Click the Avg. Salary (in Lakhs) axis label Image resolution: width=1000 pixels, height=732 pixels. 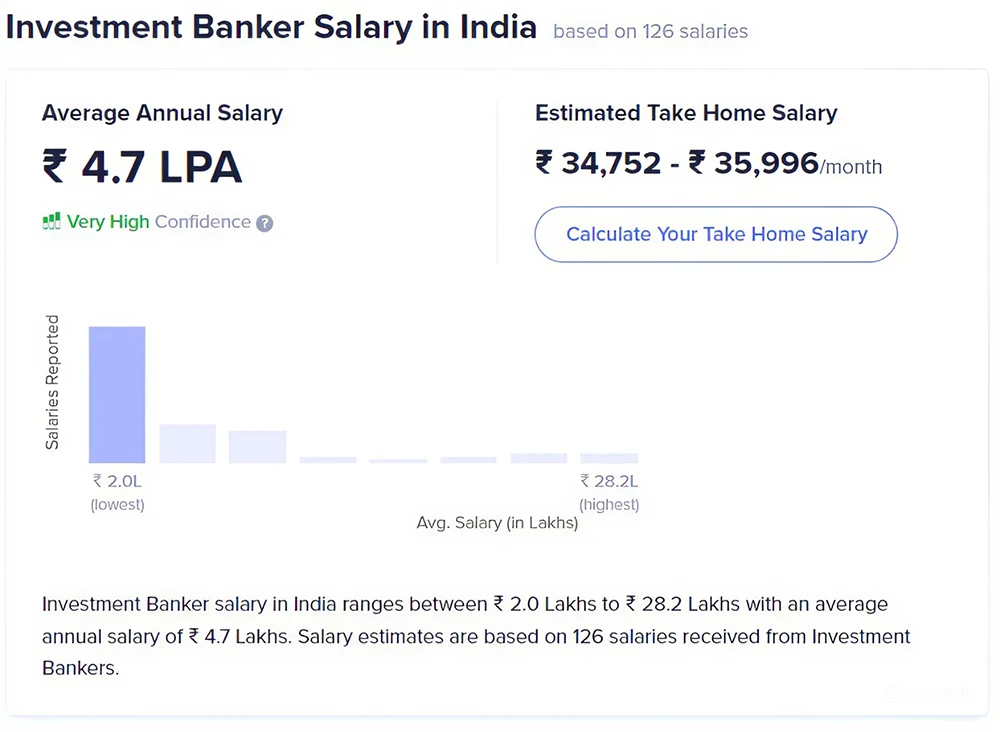[x=497, y=523]
